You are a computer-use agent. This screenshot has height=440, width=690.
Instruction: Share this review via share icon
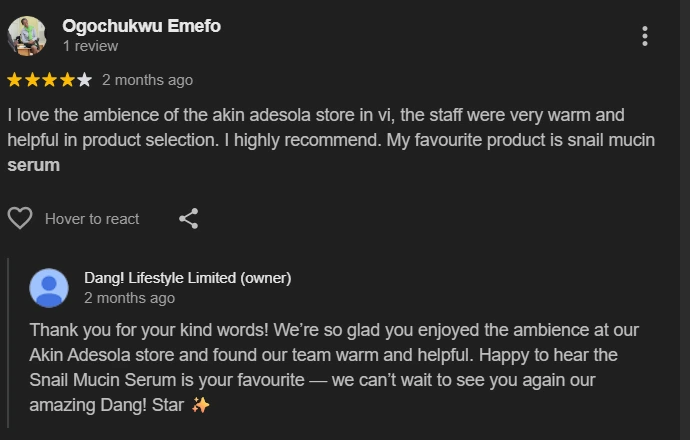[x=188, y=218]
